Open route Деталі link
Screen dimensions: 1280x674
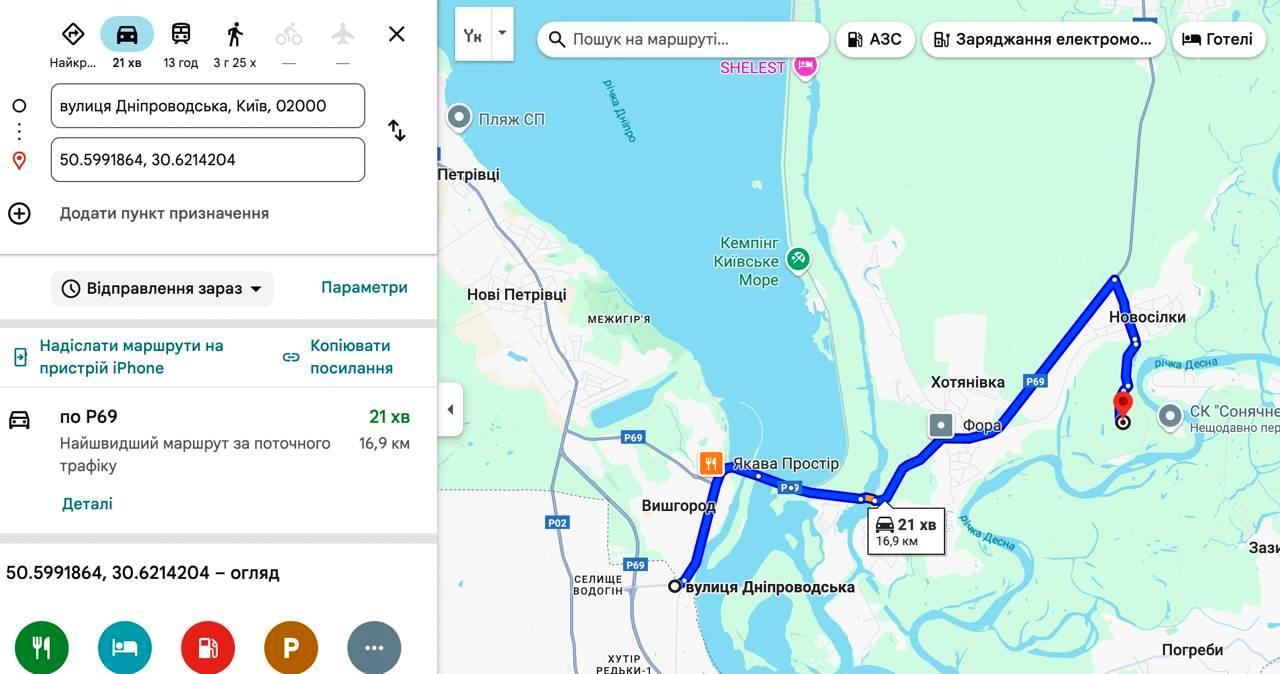(x=87, y=504)
